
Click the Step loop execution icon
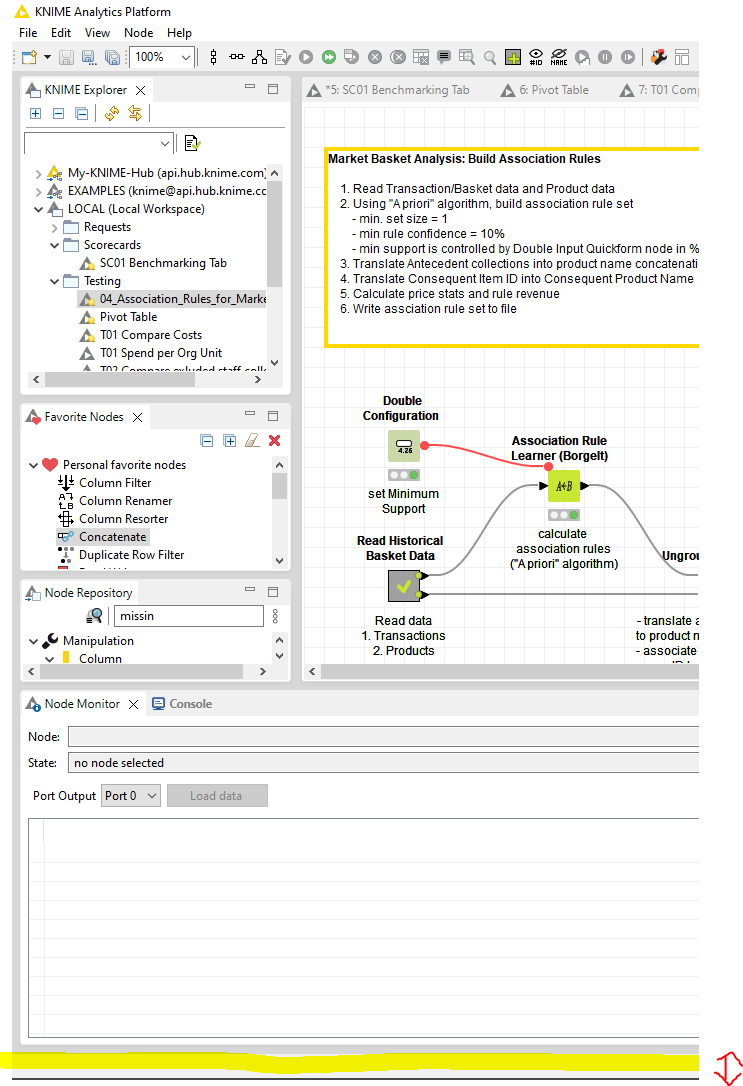[582, 57]
